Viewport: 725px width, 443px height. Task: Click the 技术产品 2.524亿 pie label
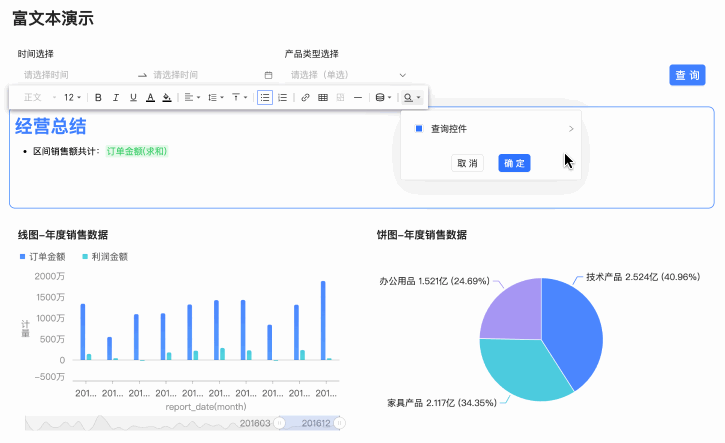[643, 277]
